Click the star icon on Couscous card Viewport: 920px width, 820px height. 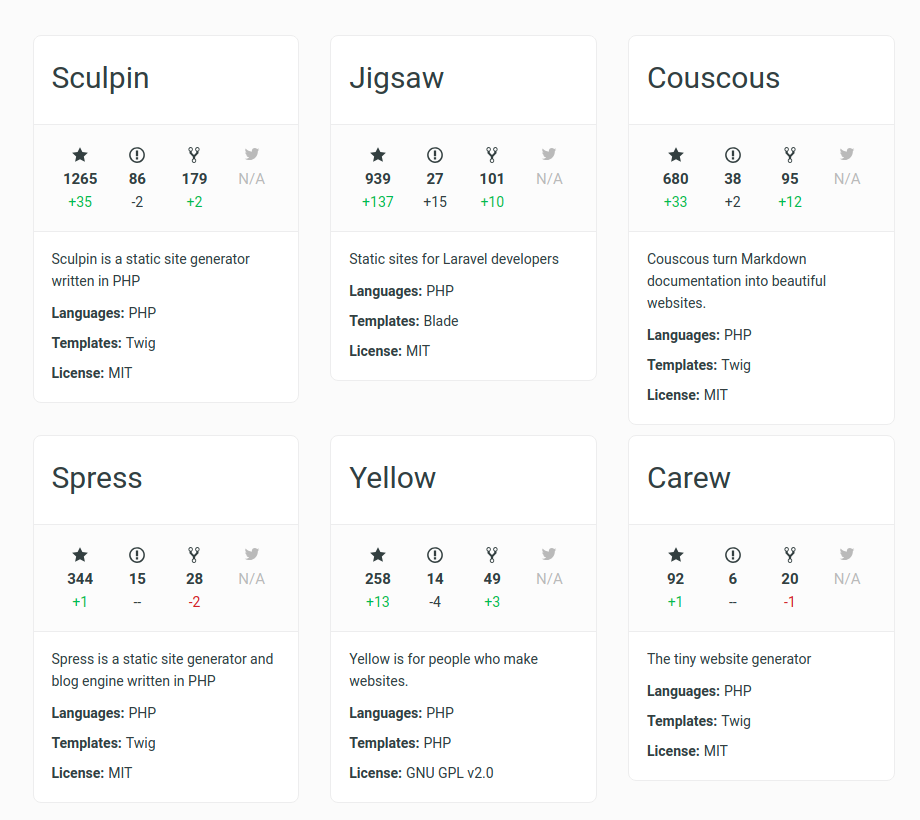pos(676,155)
